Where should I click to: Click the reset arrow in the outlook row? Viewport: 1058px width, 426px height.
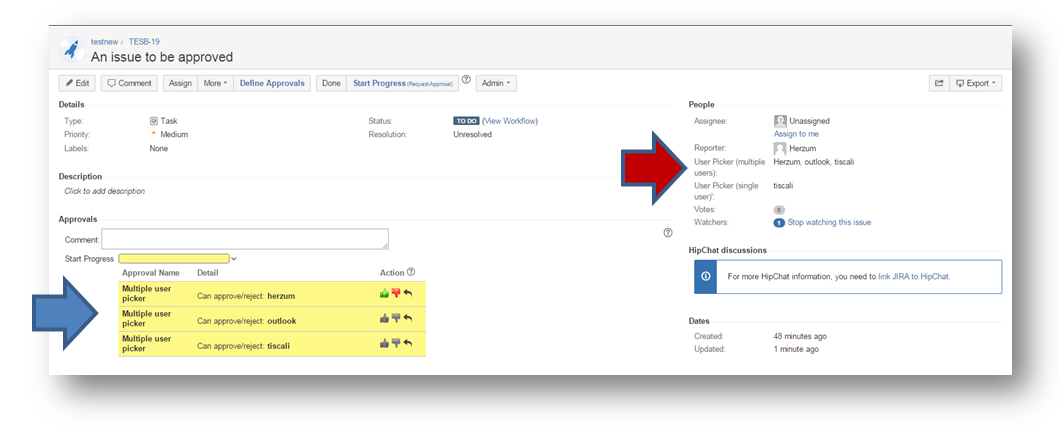pyautogui.click(x=408, y=320)
